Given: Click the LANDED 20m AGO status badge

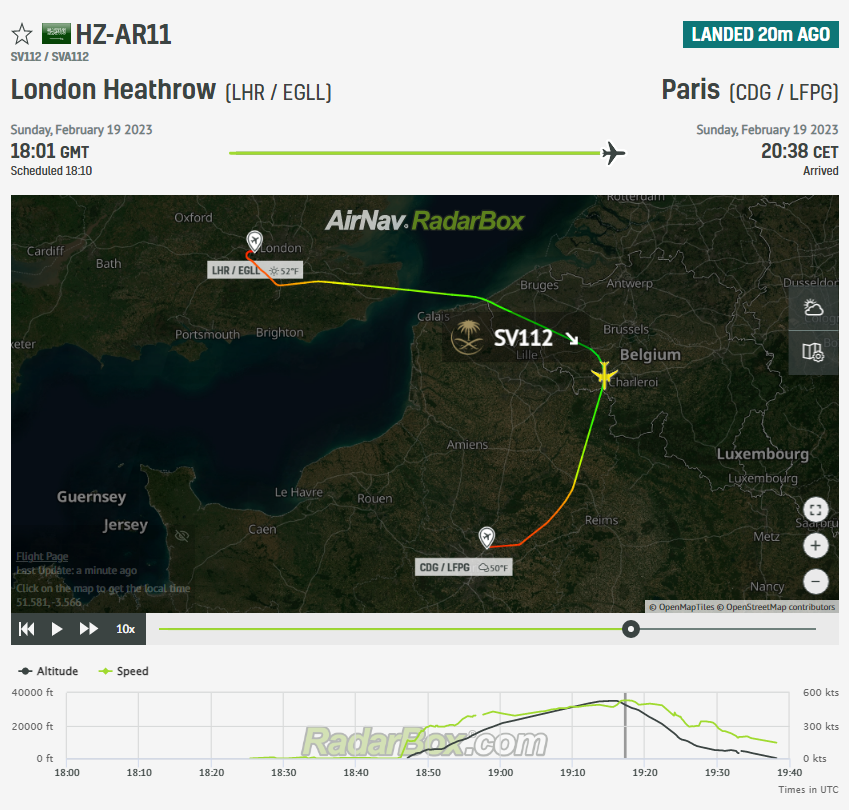Looking at the screenshot, I should [x=761, y=35].
